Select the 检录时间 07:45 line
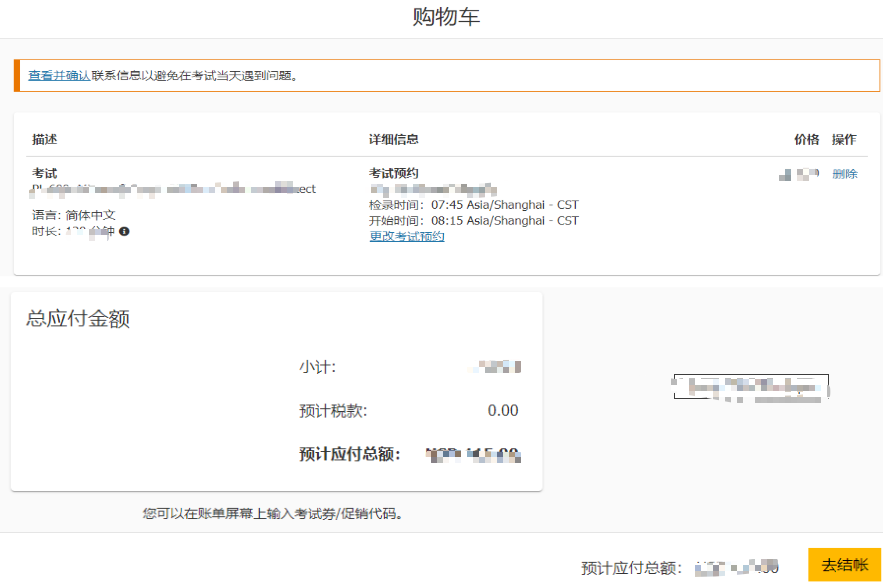883x586 pixels. (473, 205)
